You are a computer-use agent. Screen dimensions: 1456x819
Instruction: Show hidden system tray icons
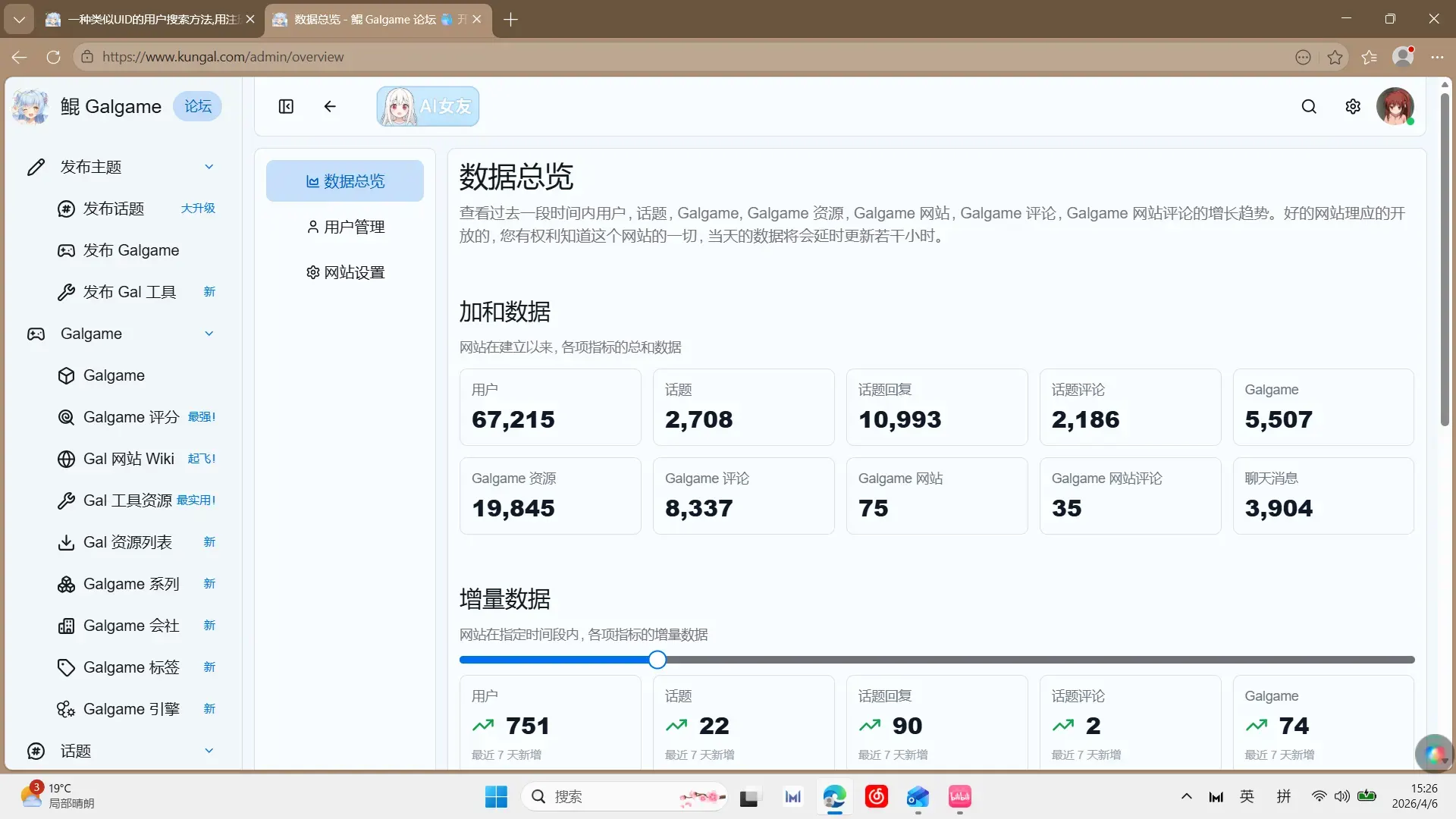pyautogui.click(x=1187, y=796)
